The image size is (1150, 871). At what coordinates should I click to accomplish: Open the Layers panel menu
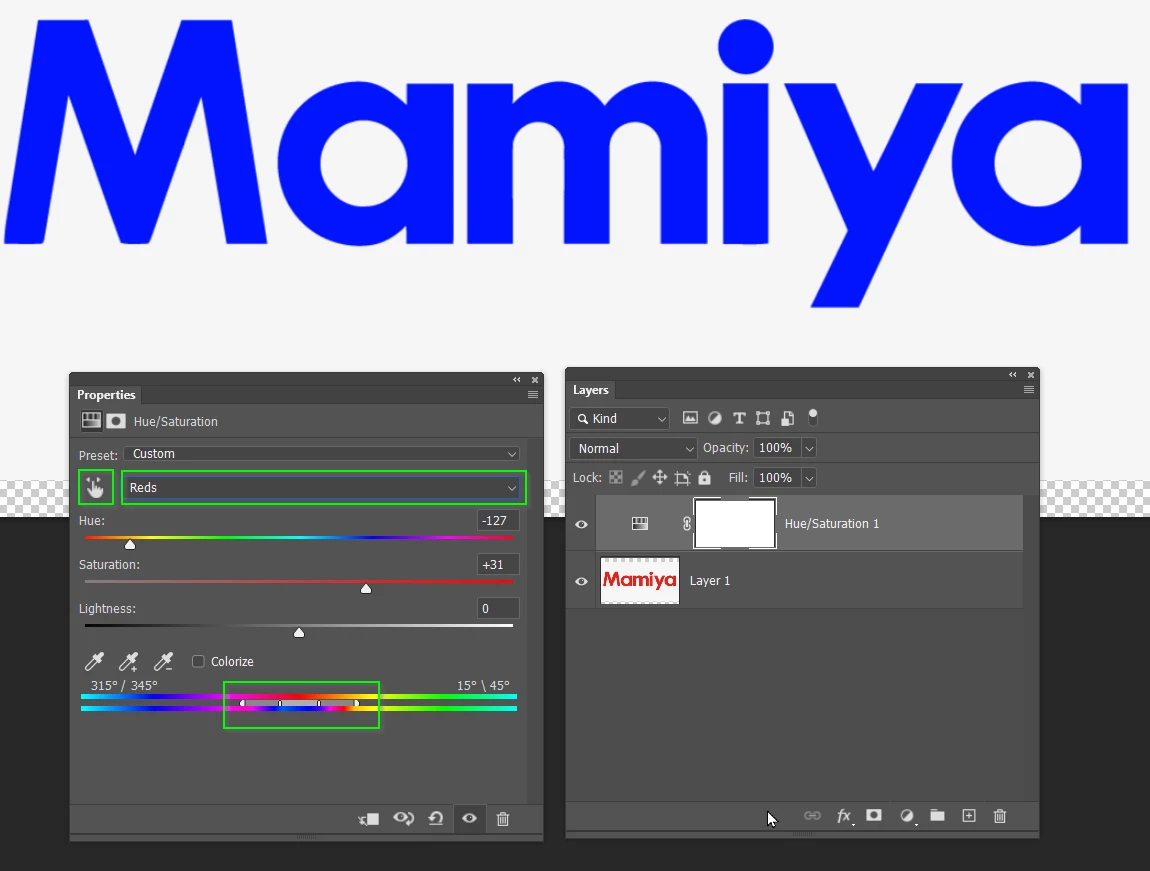coord(1029,389)
